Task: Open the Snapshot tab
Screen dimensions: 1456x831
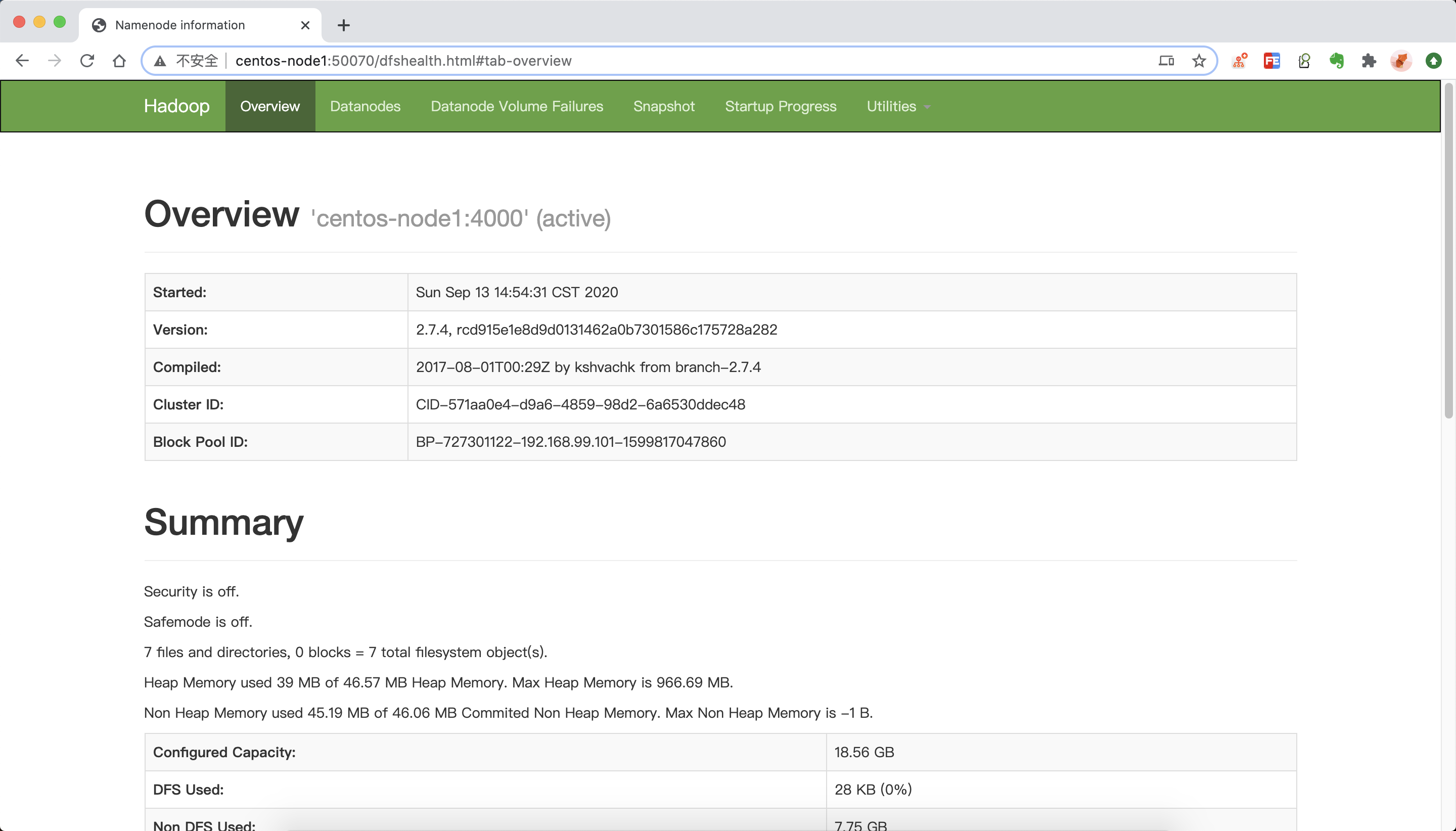Action: pos(664,106)
